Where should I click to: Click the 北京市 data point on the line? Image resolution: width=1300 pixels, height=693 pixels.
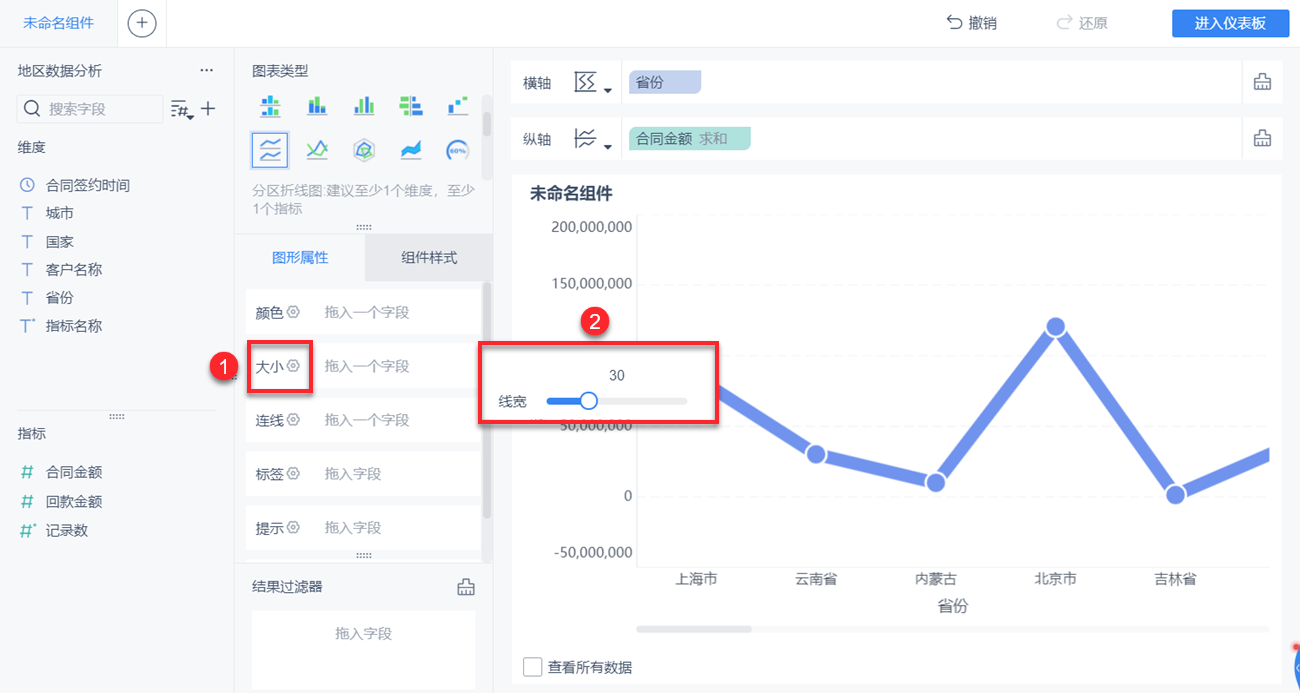point(1055,326)
